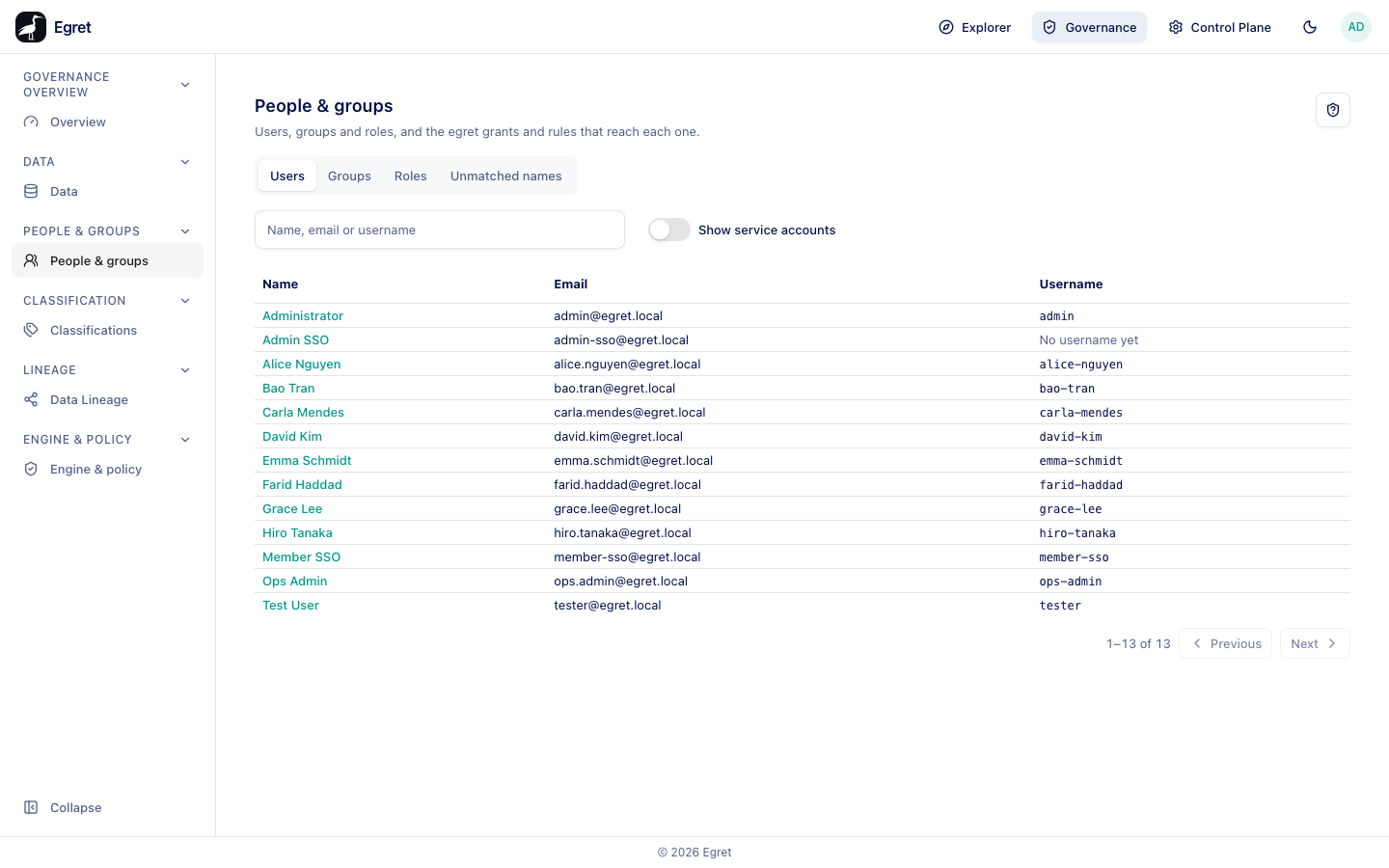Click the Data database icon
The width and height of the screenshot is (1389, 868).
tap(31, 192)
